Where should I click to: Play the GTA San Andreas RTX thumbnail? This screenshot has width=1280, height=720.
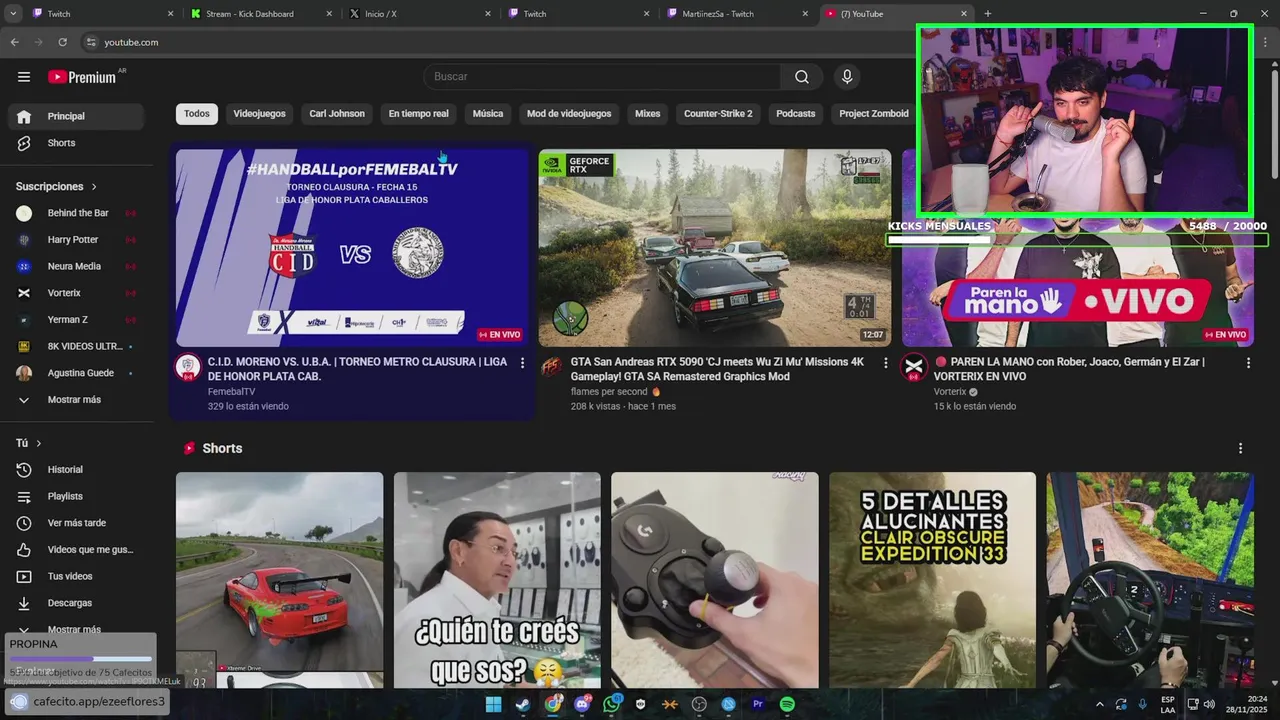coord(715,247)
